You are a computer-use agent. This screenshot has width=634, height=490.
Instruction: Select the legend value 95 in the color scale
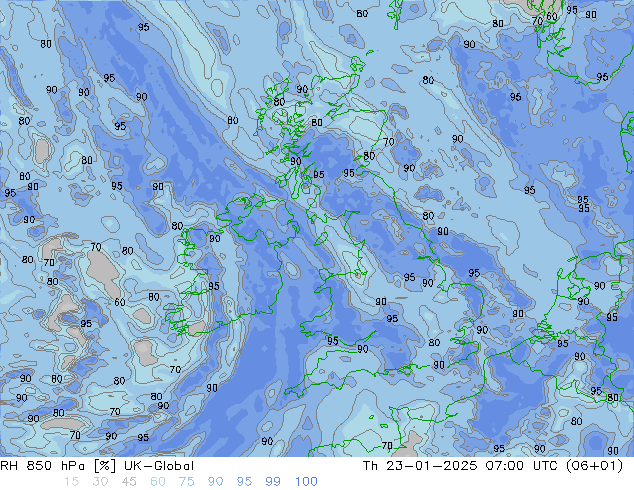tap(244, 482)
